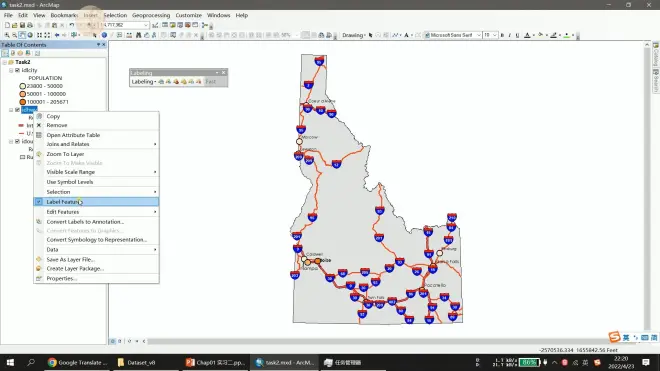
Task: Select the Identify tool icon
Action: [x=104, y=35]
